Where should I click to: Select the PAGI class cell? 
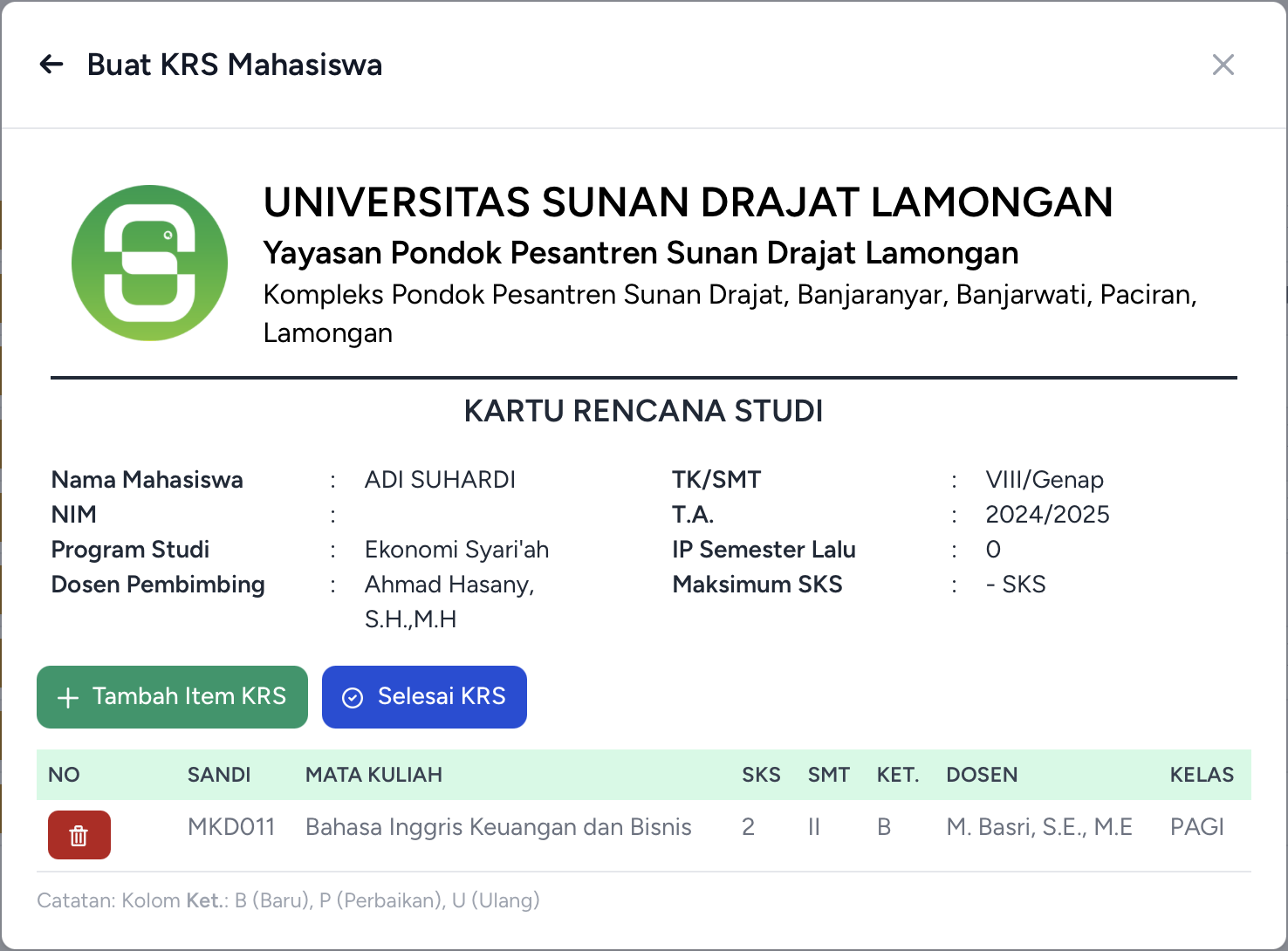[x=1197, y=827]
